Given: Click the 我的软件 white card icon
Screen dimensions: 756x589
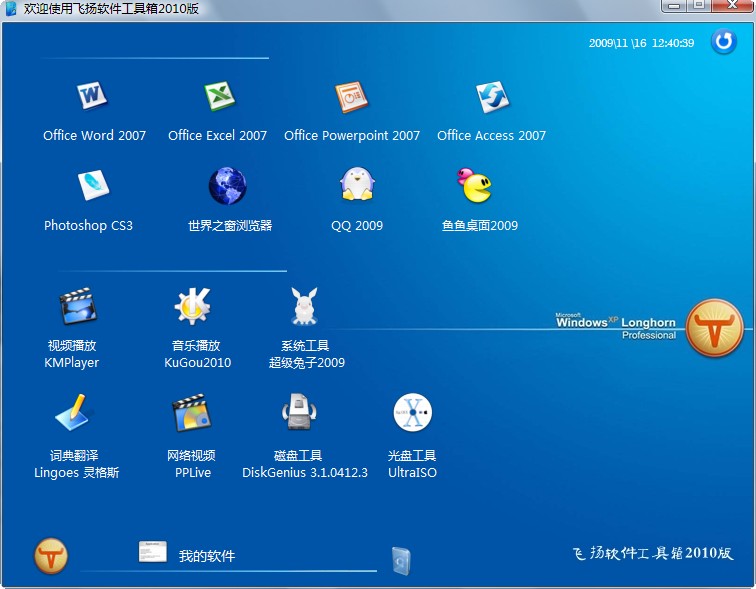Looking at the screenshot, I should (152, 552).
